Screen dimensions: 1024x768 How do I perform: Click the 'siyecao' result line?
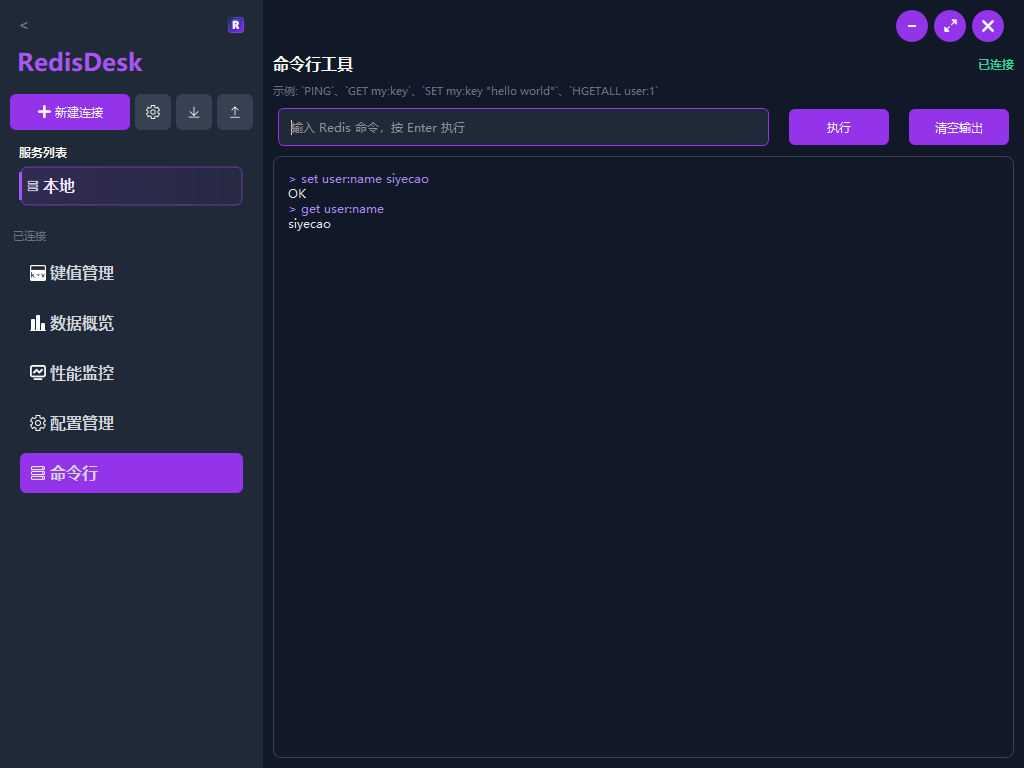click(310, 224)
